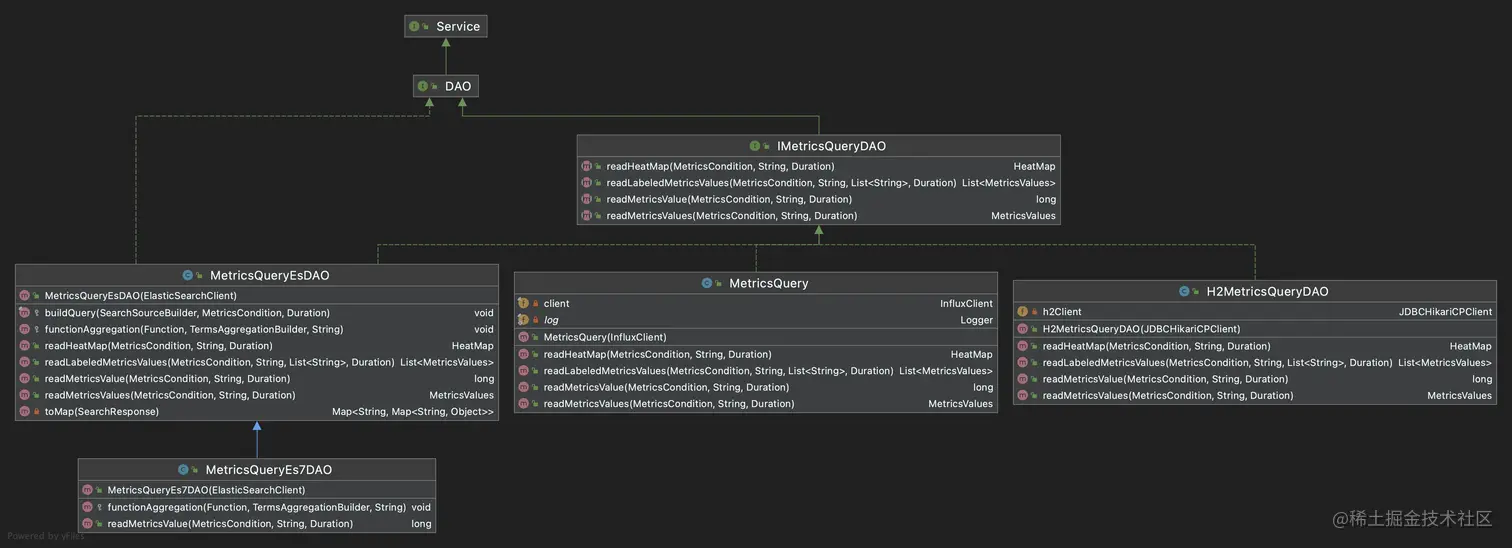Select readMetricsValue row in H2MetricsQueryDAO
The image size is (1512, 548).
[x=1255, y=379]
